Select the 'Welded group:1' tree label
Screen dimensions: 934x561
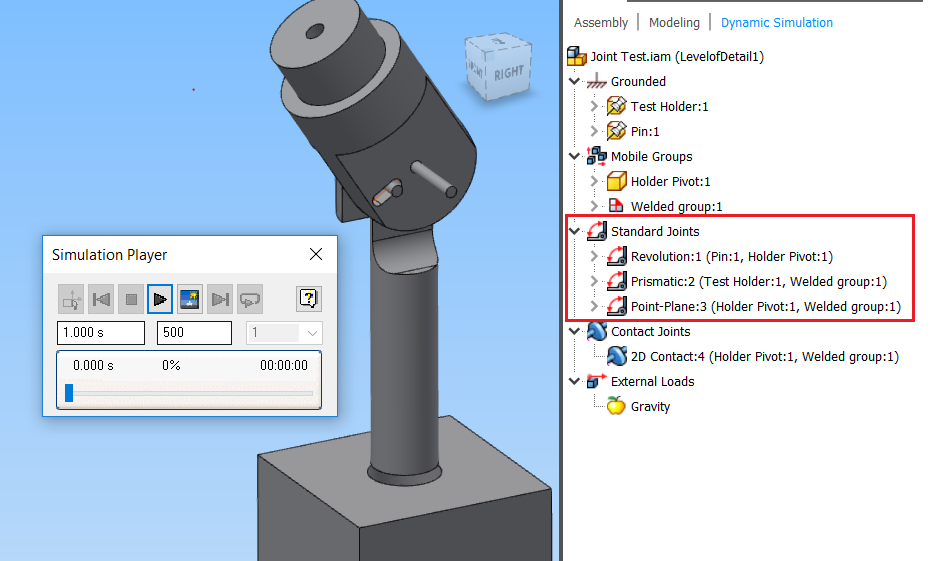(x=677, y=207)
